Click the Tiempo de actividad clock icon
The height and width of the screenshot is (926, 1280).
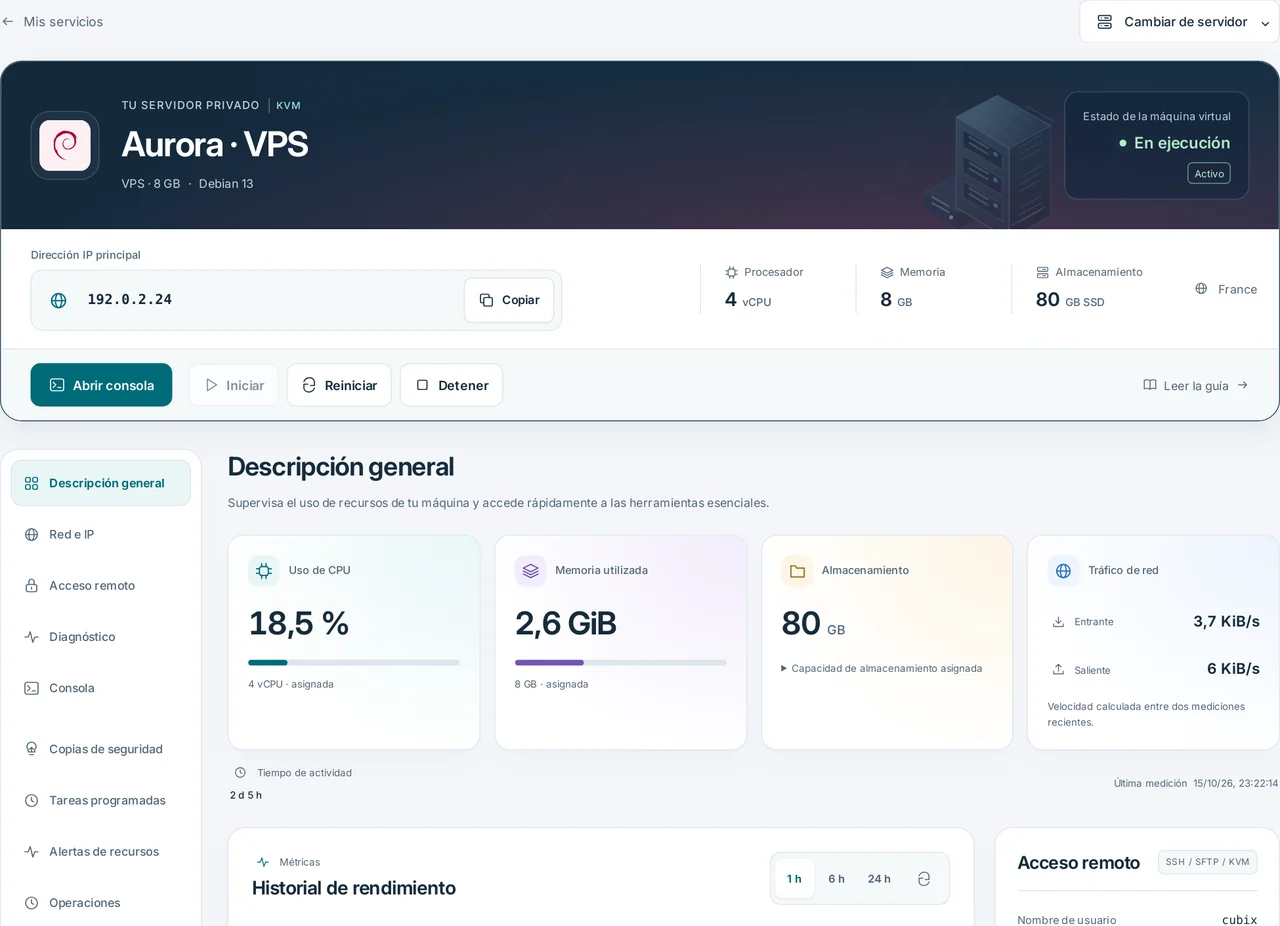point(240,773)
